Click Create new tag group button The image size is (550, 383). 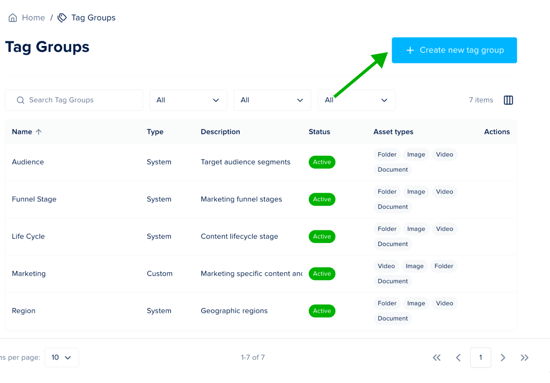tap(454, 50)
